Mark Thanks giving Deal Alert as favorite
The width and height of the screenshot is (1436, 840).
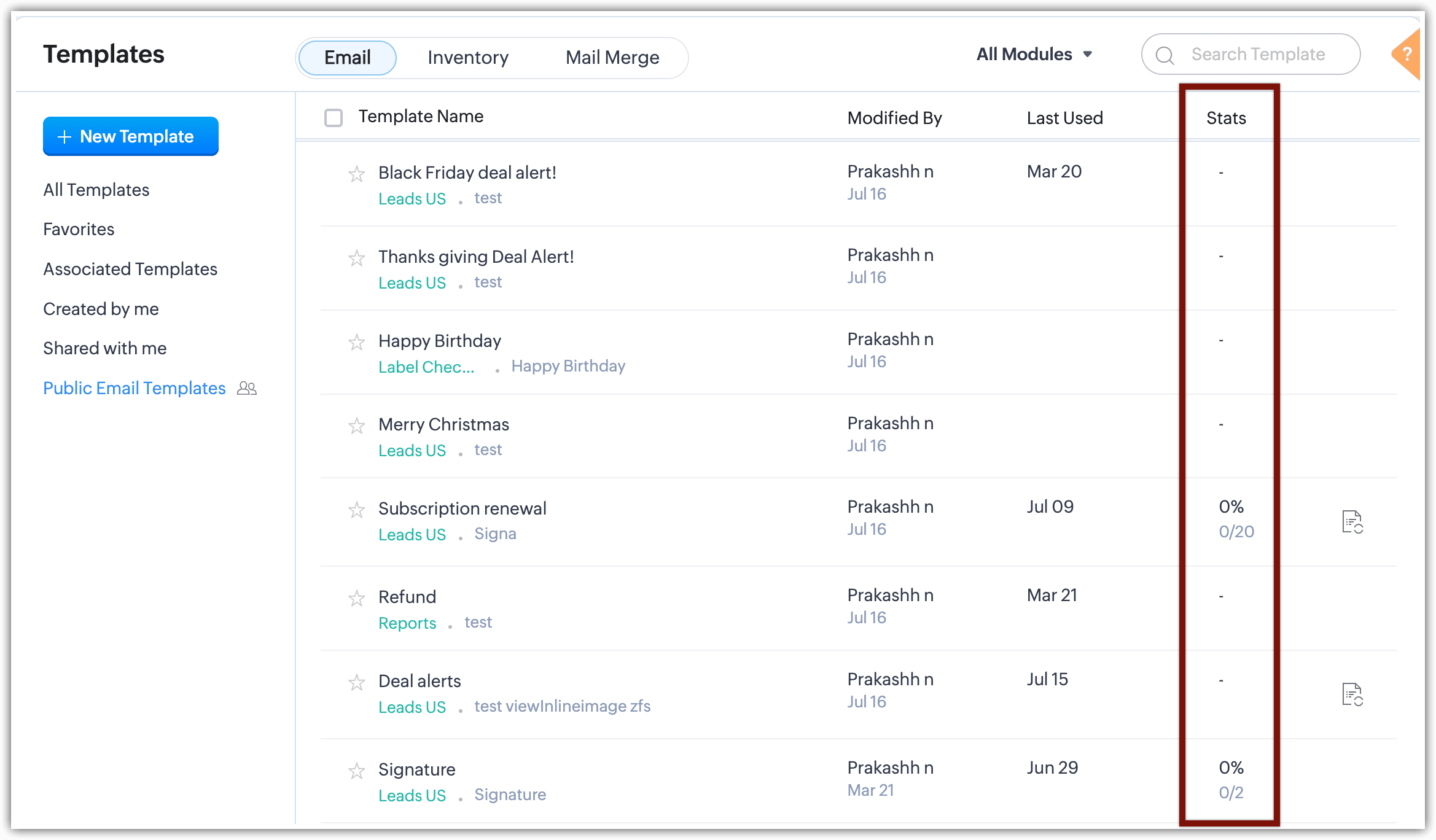[356, 258]
